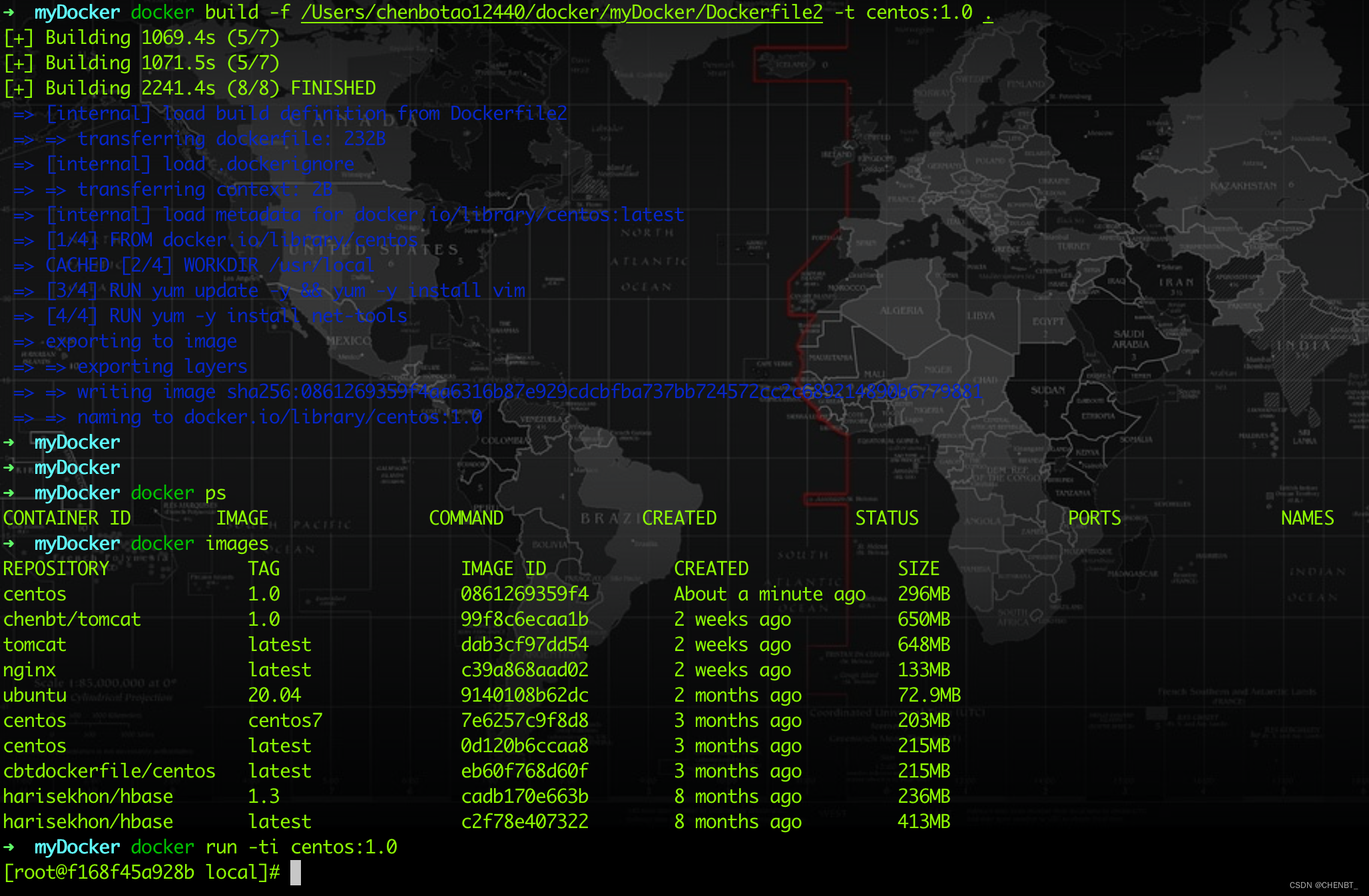Click the 'chenbt/tomcat' repository name

coord(72,619)
